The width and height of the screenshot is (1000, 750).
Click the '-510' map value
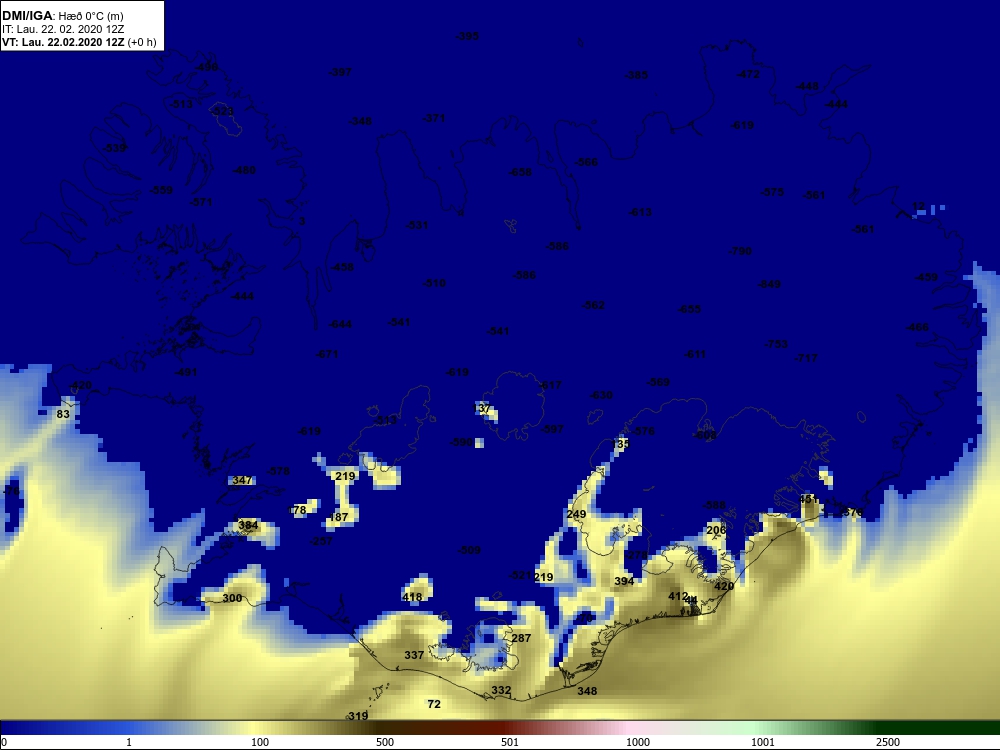coord(434,283)
